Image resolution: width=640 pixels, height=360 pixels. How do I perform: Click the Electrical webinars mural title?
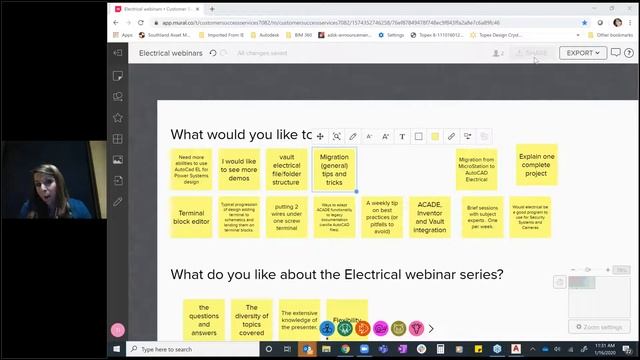click(171, 53)
